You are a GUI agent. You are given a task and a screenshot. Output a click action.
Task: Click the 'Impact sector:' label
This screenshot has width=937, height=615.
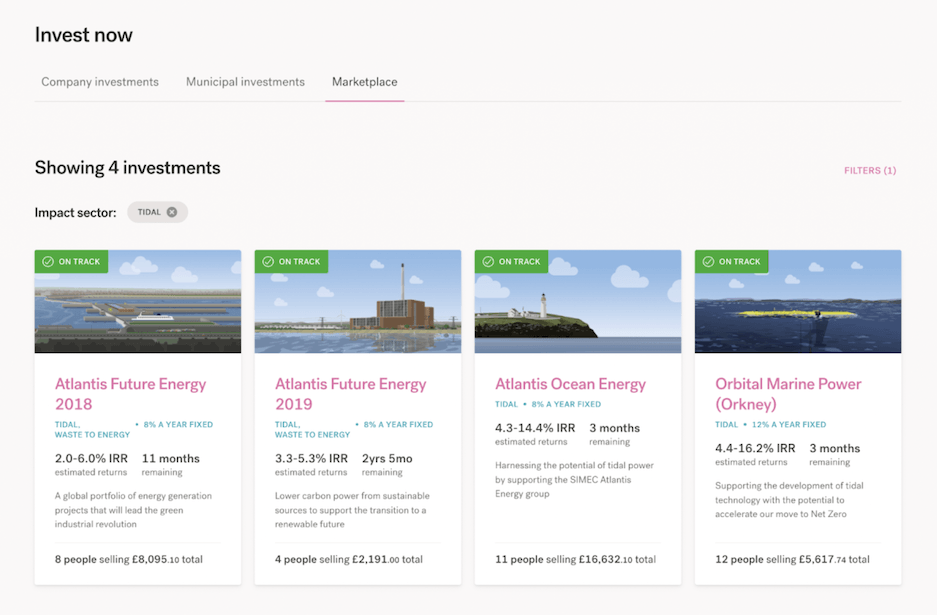tap(75, 213)
